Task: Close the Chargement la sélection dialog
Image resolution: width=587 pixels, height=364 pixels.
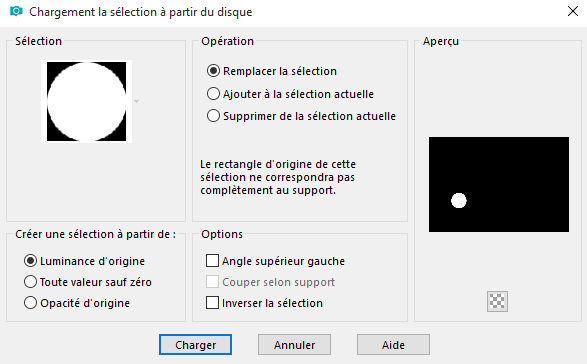Action: 573,11
